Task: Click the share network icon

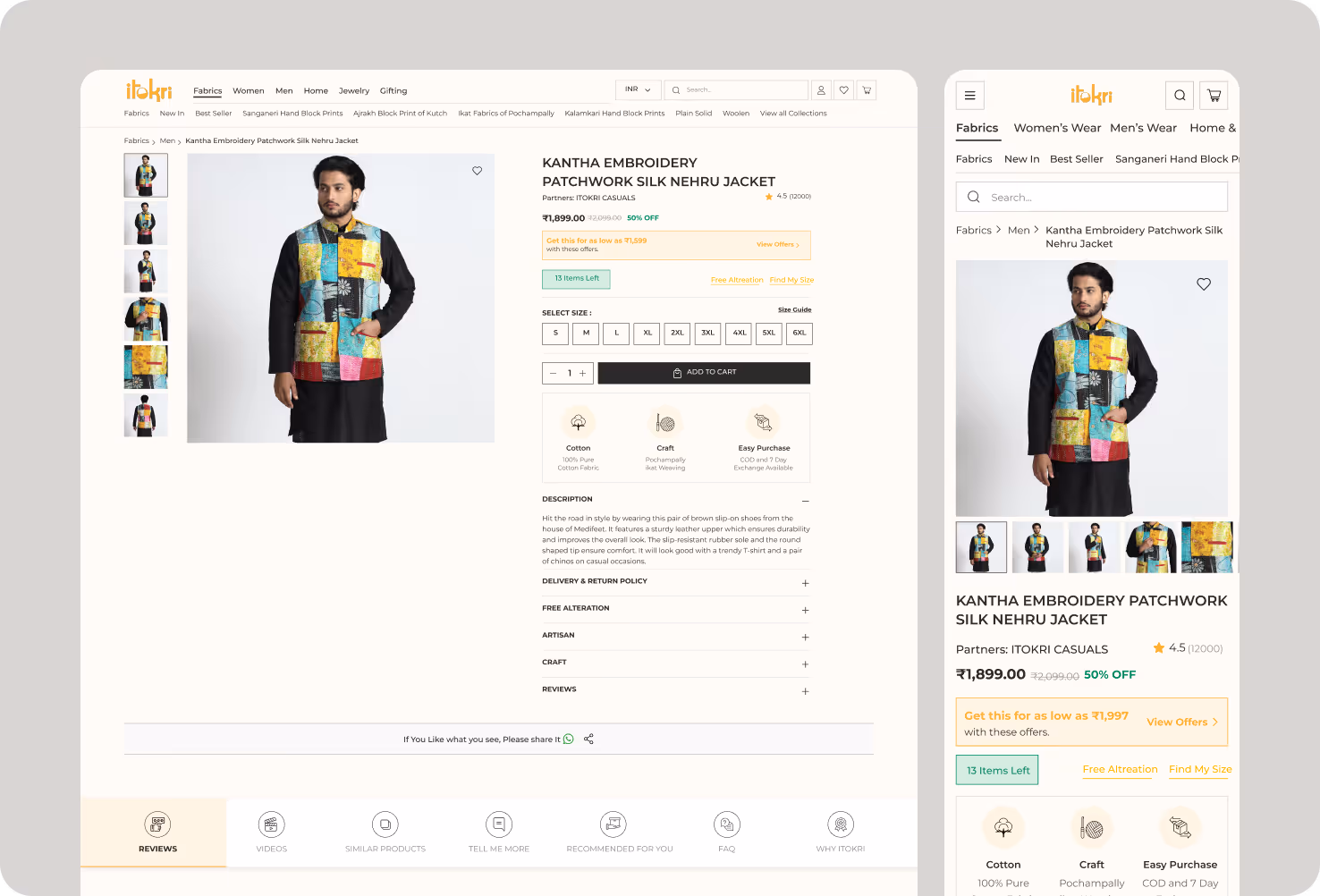Action: coord(588,739)
